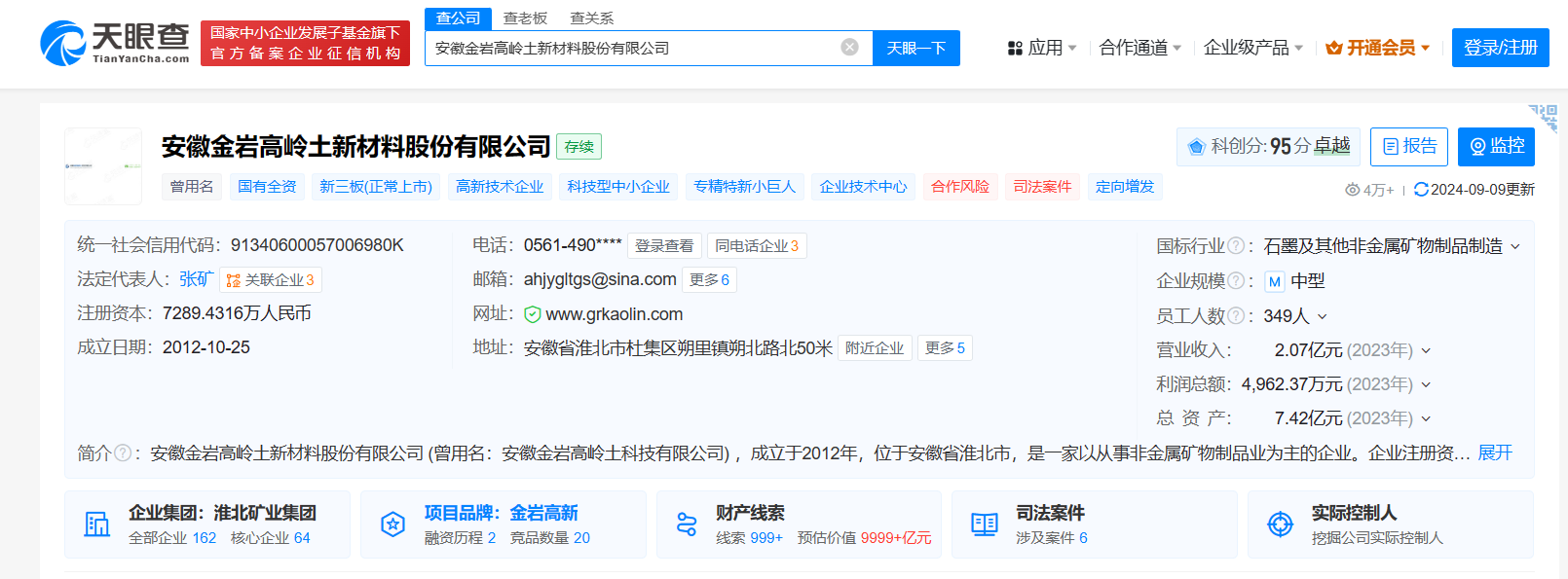Click the 关联企业 relation icon
This screenshot has width=1568, height=579.
coord(234,280)
